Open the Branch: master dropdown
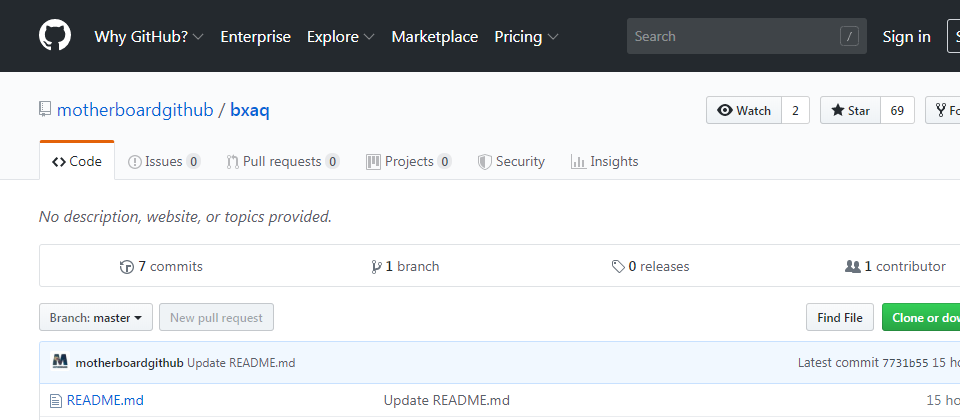Screen dimensions: 960x420 point(96,317)
